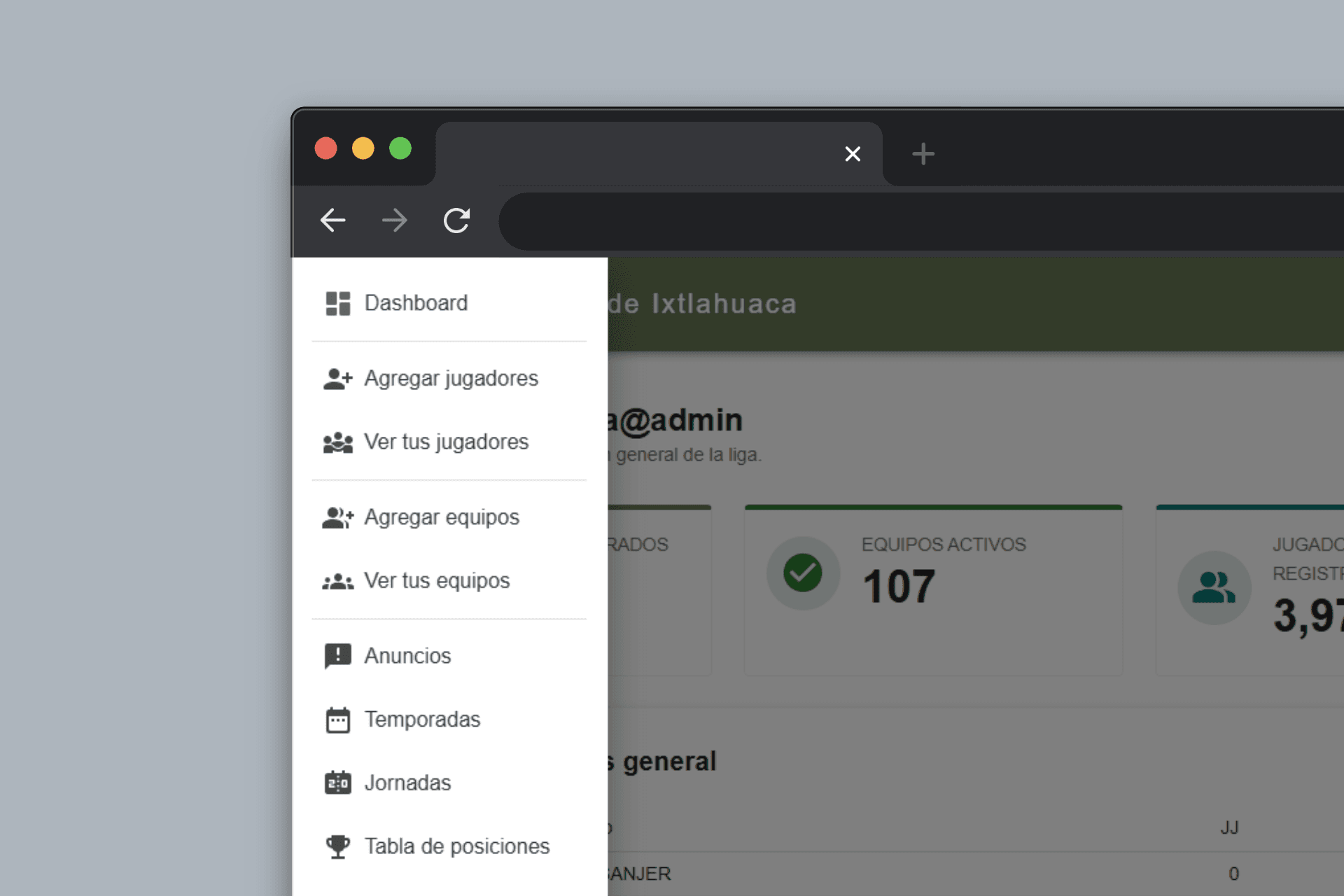Reload the page with the refresh icon
Screen dimensions: 1344x896
click(x=456, y=220)
